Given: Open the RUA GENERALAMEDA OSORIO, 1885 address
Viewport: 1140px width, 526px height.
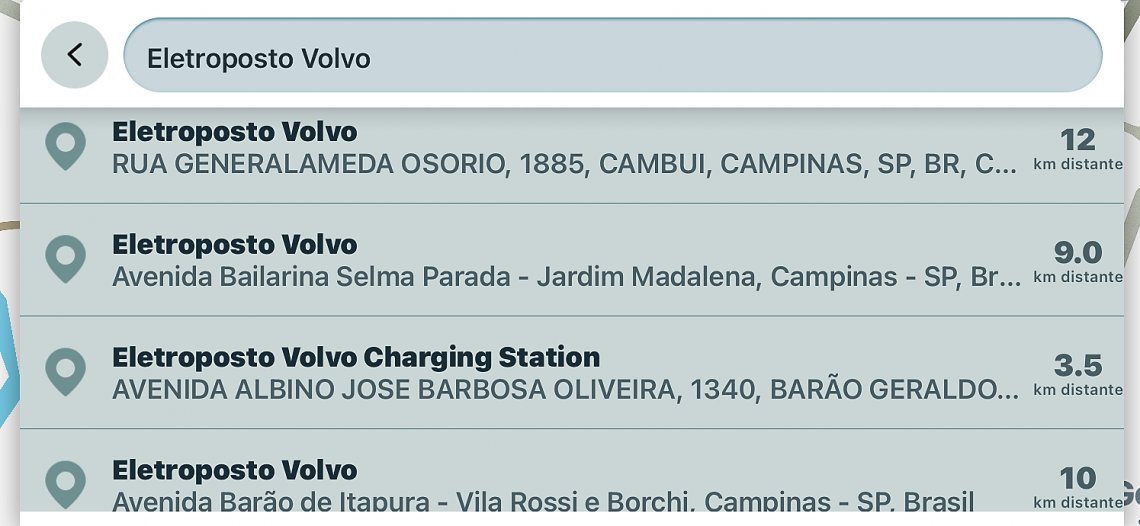Looking at the screenshot, I should [564, 163].
